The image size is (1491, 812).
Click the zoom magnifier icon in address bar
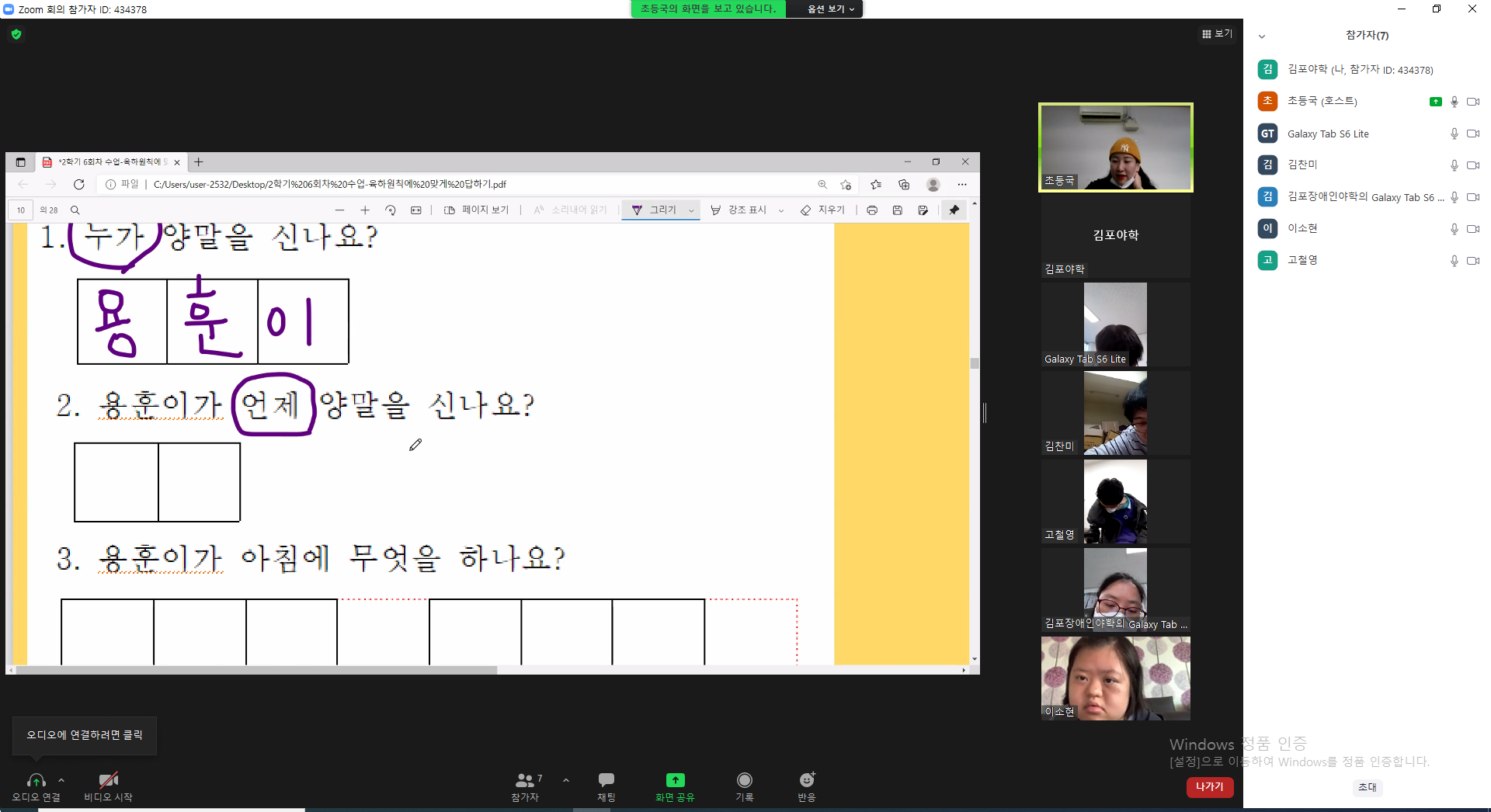(x=822, y=184)
